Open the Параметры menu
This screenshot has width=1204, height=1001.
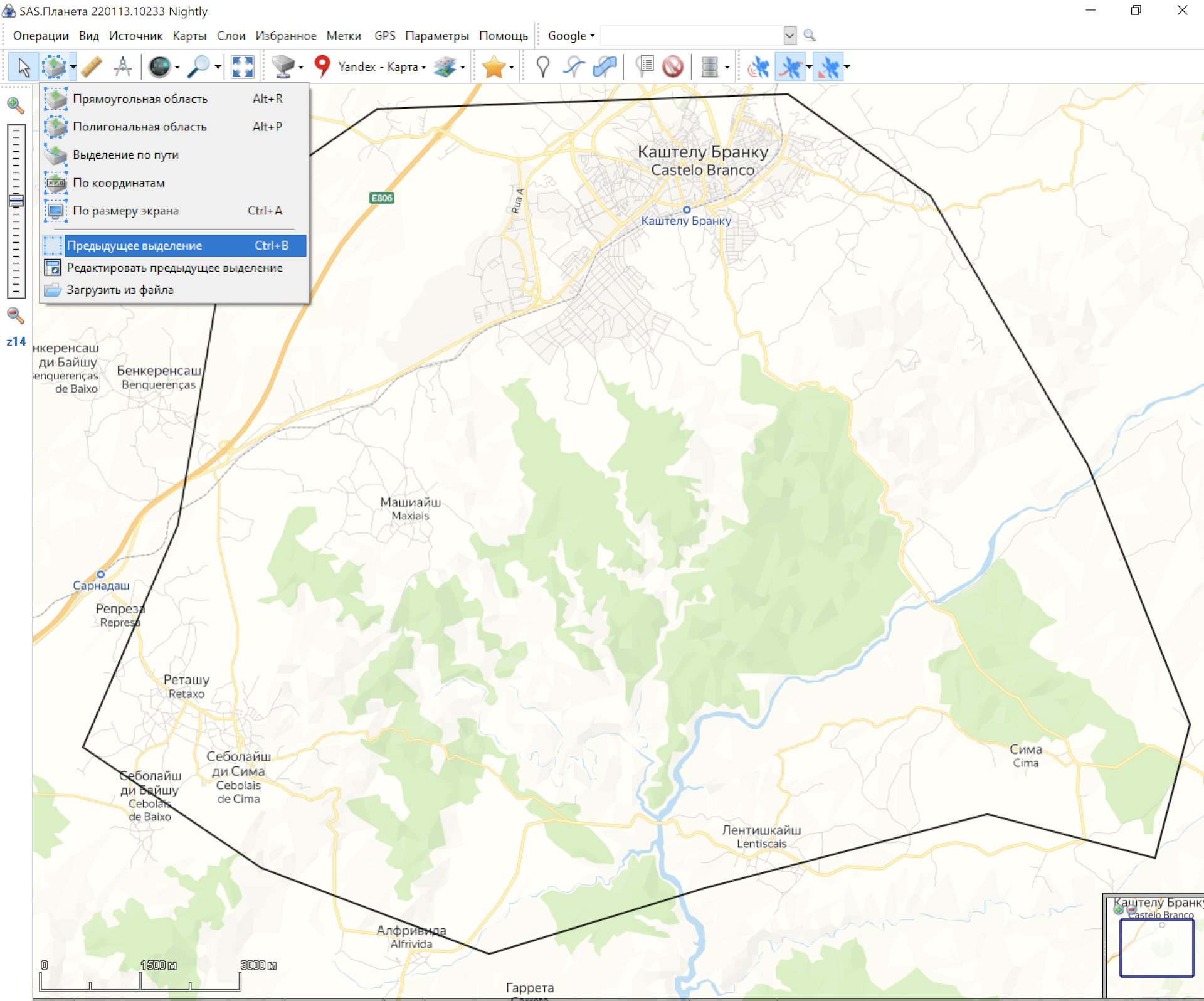point(436,36)
